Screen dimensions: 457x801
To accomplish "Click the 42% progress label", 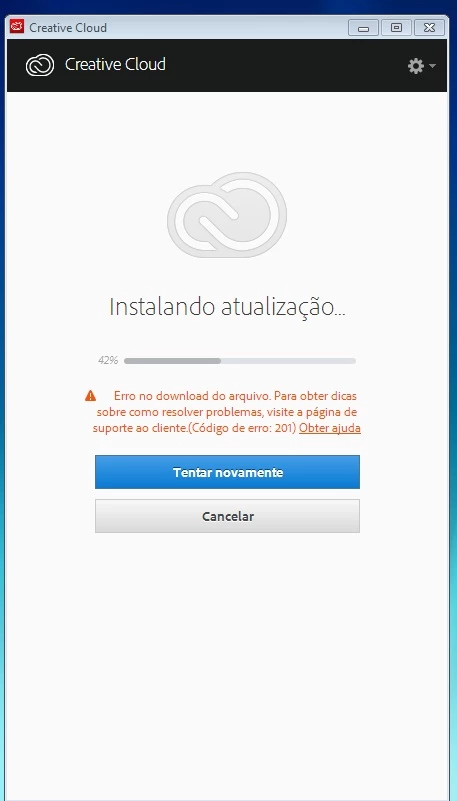I will [x=108, y=361].
